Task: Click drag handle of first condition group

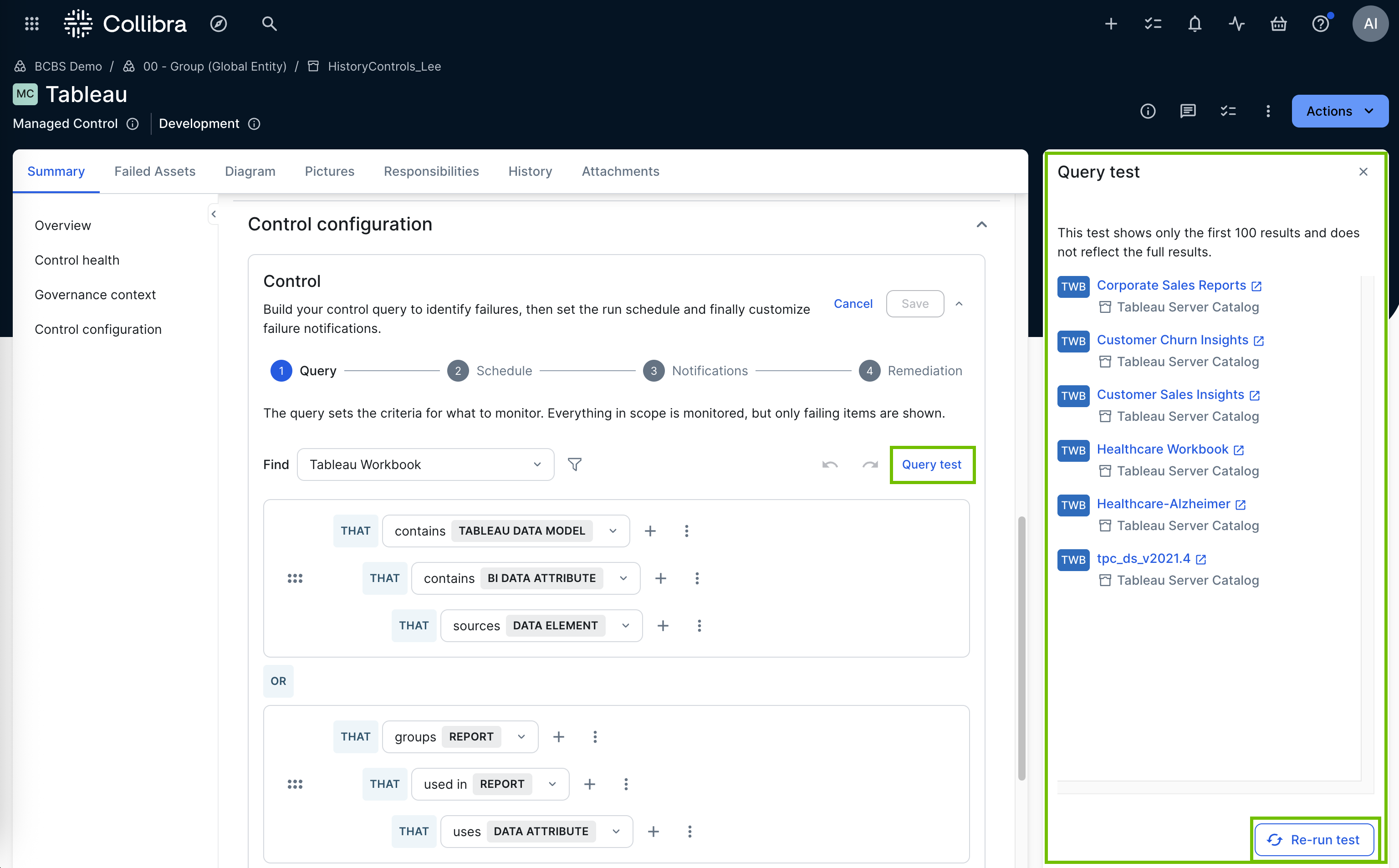Action: [295, 578]
